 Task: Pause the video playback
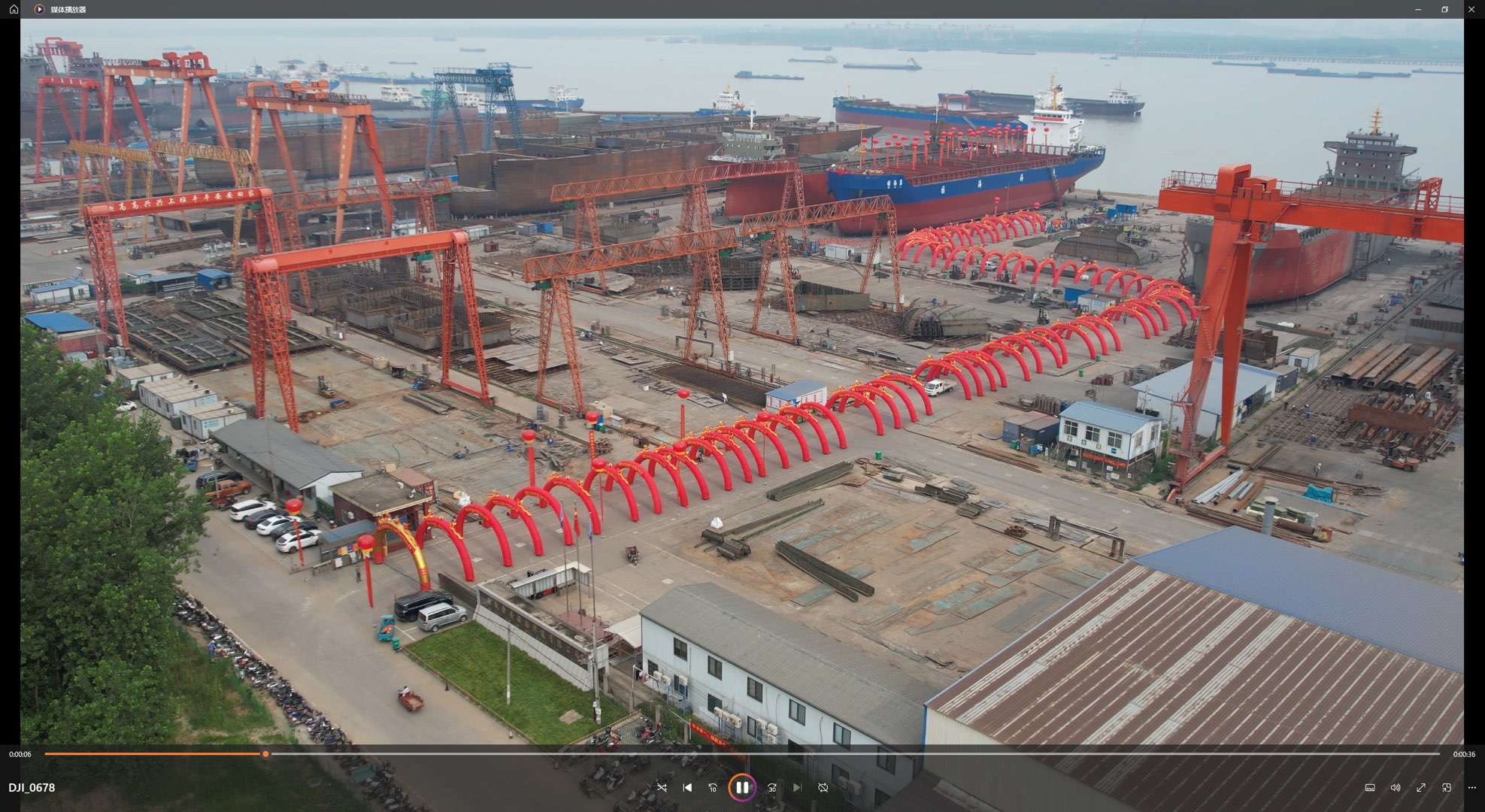tap(742, 787)
